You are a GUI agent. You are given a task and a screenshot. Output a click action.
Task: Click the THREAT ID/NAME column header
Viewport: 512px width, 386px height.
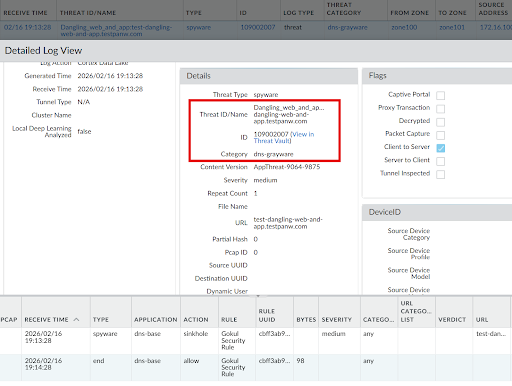point(88,13)
